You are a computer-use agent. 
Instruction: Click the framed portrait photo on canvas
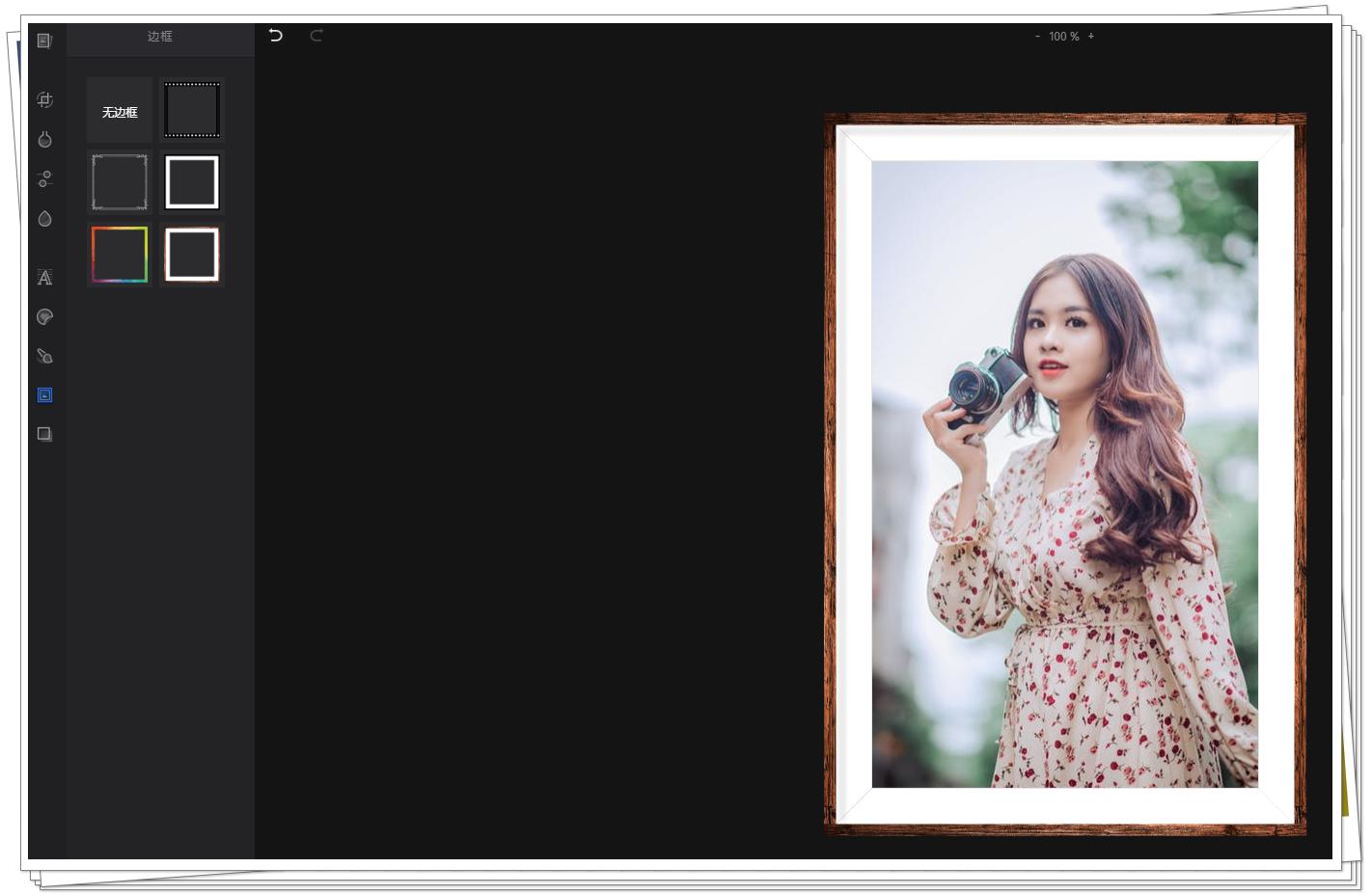coord(1065,475)
